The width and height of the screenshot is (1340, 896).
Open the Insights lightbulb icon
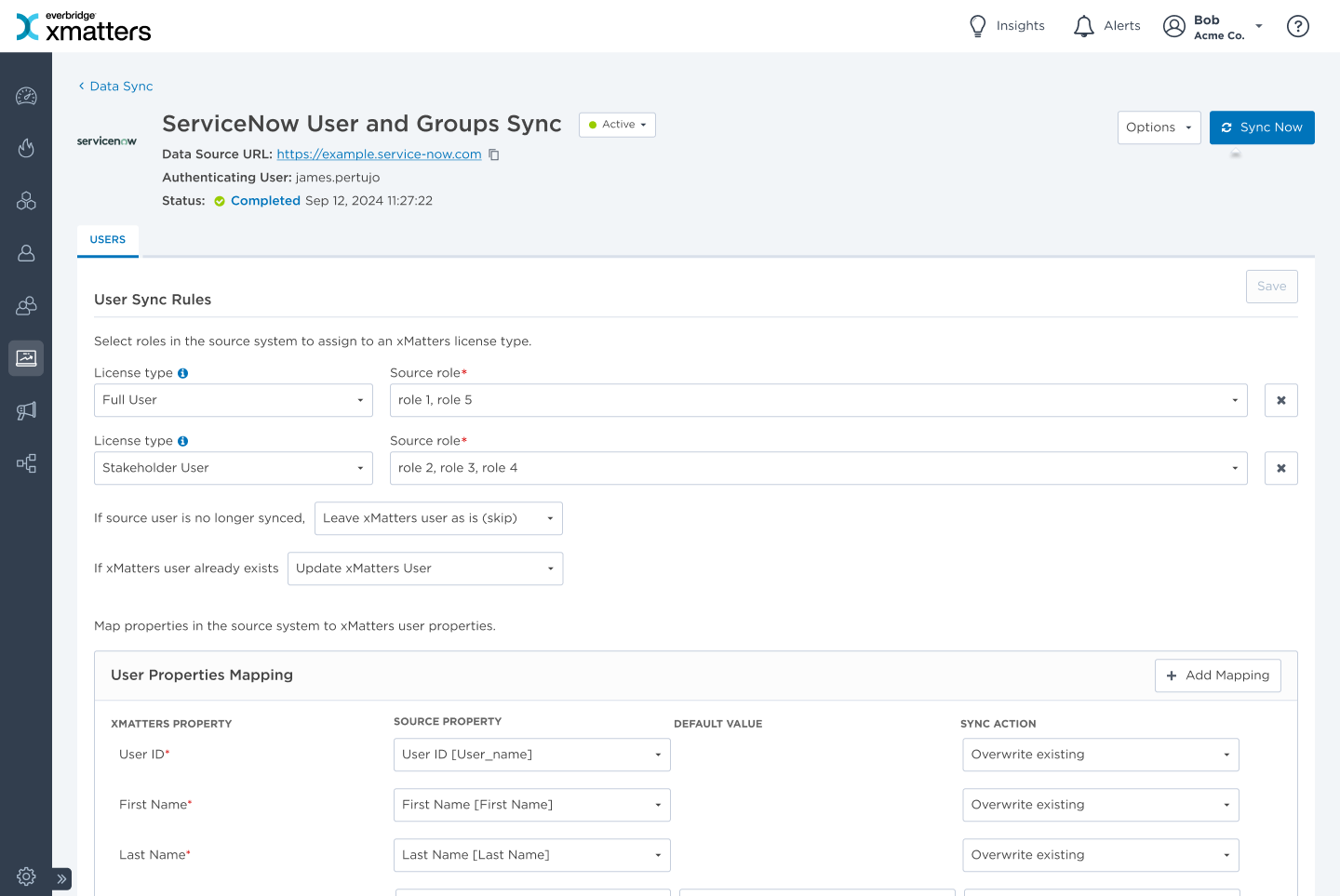977,26
